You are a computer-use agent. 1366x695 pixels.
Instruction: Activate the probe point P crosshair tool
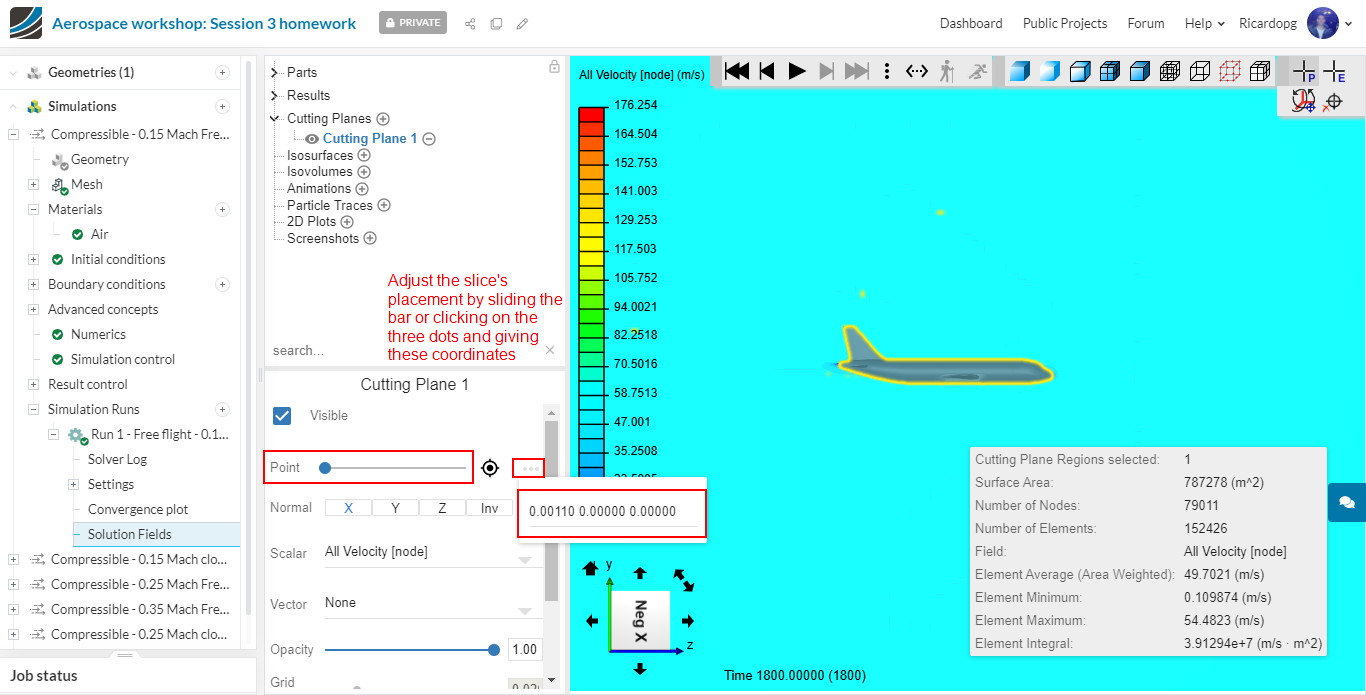pos(1304,71)
